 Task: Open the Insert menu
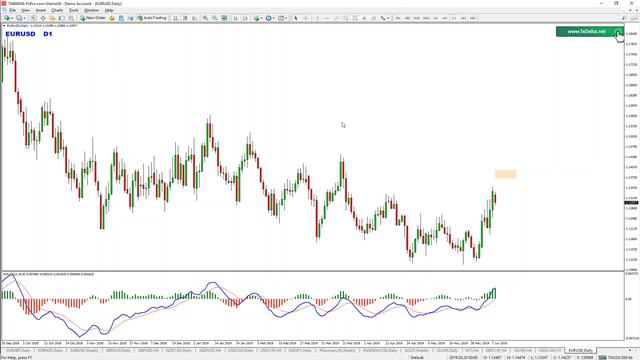(41, 10)
